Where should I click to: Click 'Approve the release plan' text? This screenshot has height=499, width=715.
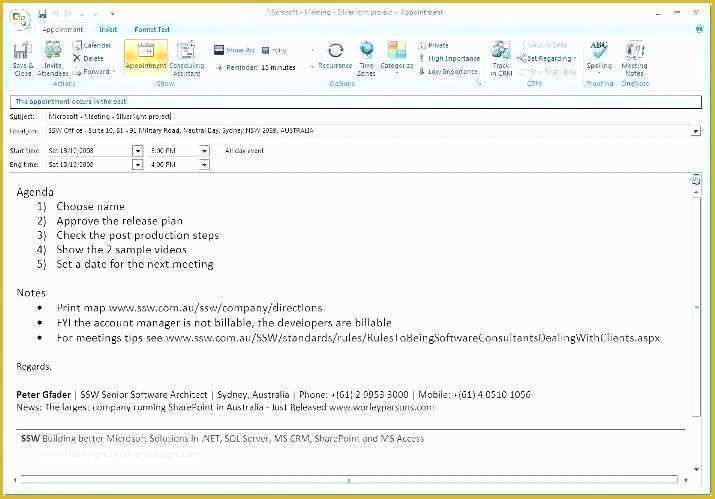(119, 221)
